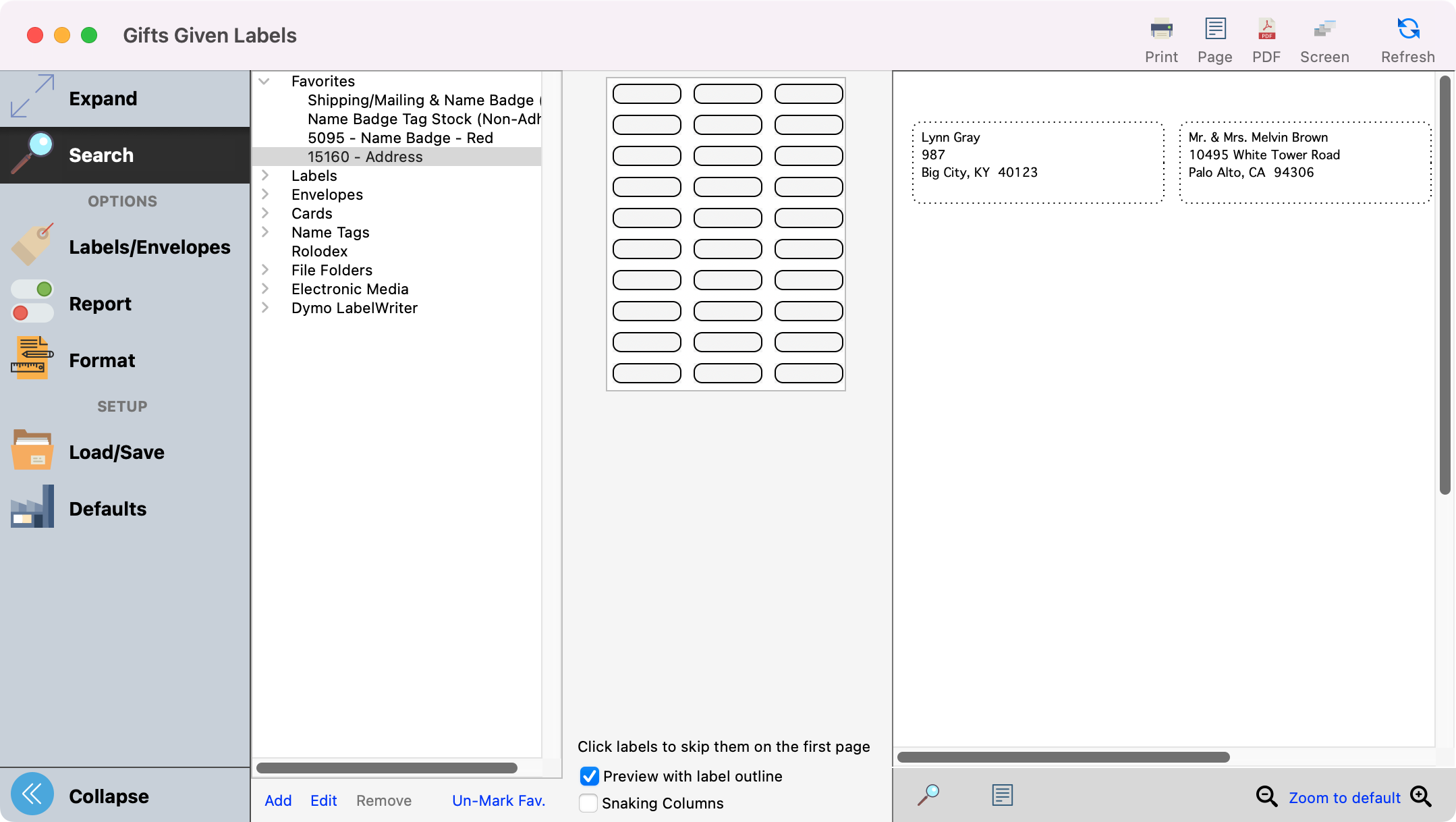The image size is (1456, 822).
Task: Switch to the Format section
Action: pyautogui.click(x=102, y=360)
